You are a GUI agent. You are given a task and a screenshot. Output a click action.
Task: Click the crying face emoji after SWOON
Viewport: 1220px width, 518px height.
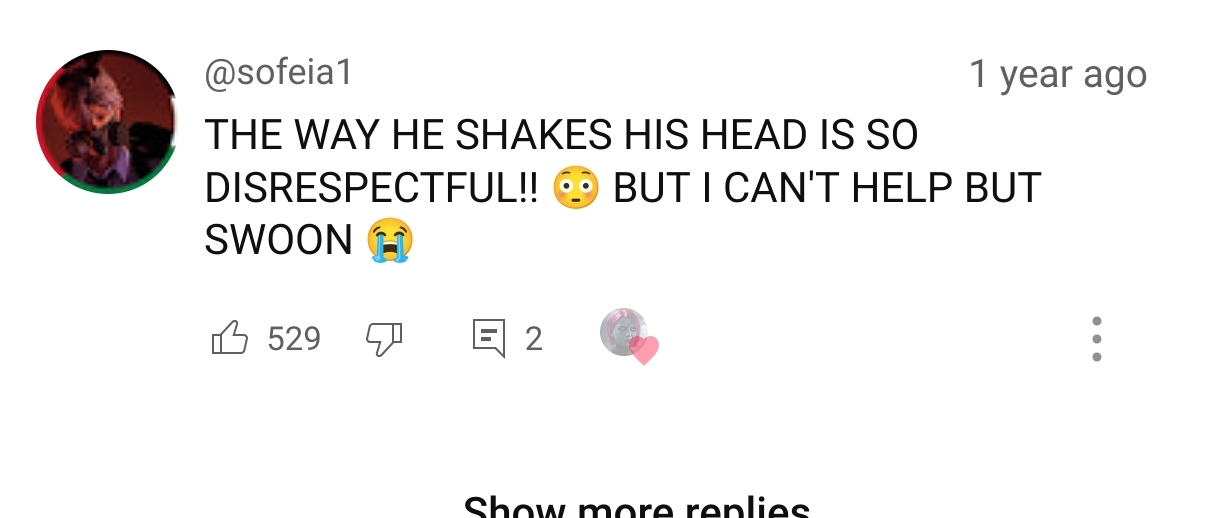[389, 240]
